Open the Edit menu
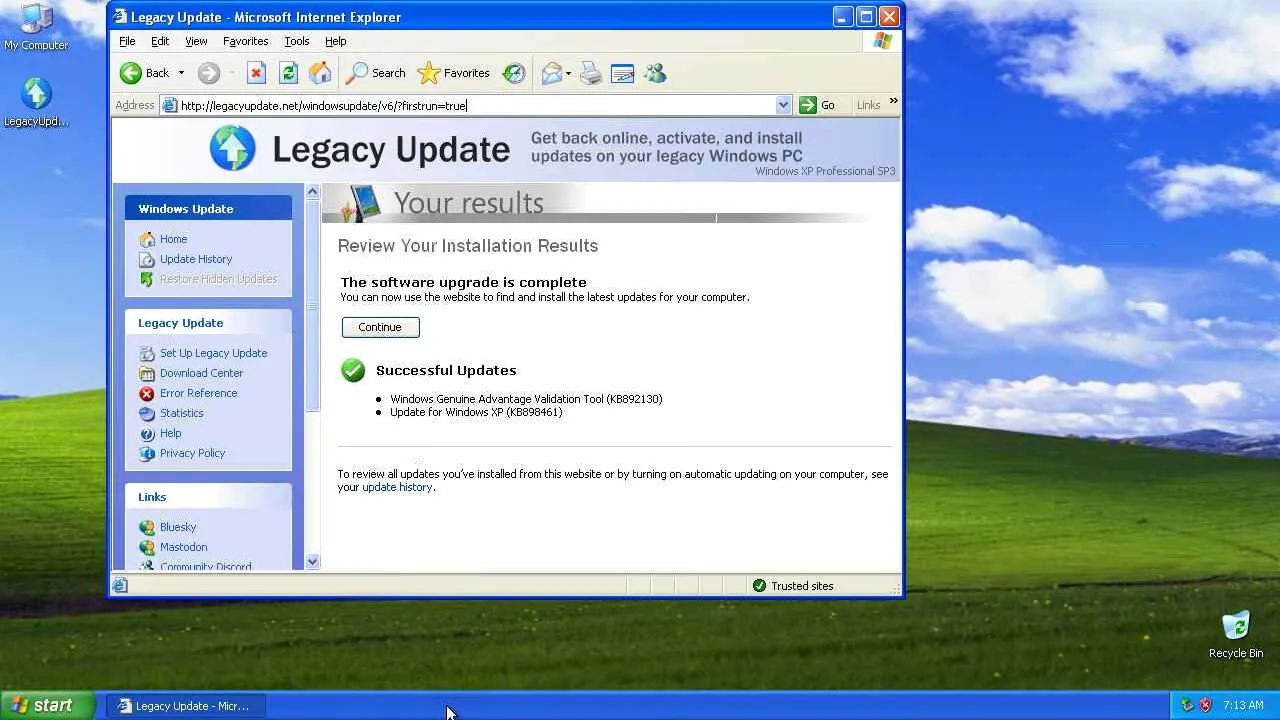1280x720 pixels. [160, 41]
